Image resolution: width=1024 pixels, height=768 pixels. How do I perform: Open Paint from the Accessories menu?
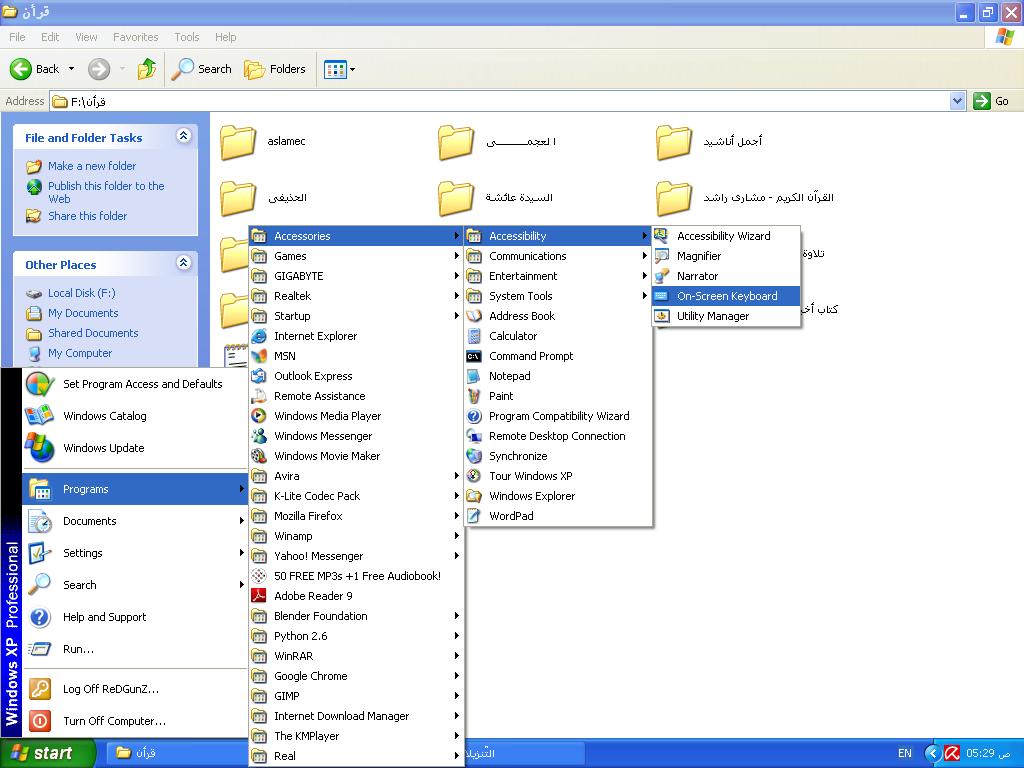558,396
